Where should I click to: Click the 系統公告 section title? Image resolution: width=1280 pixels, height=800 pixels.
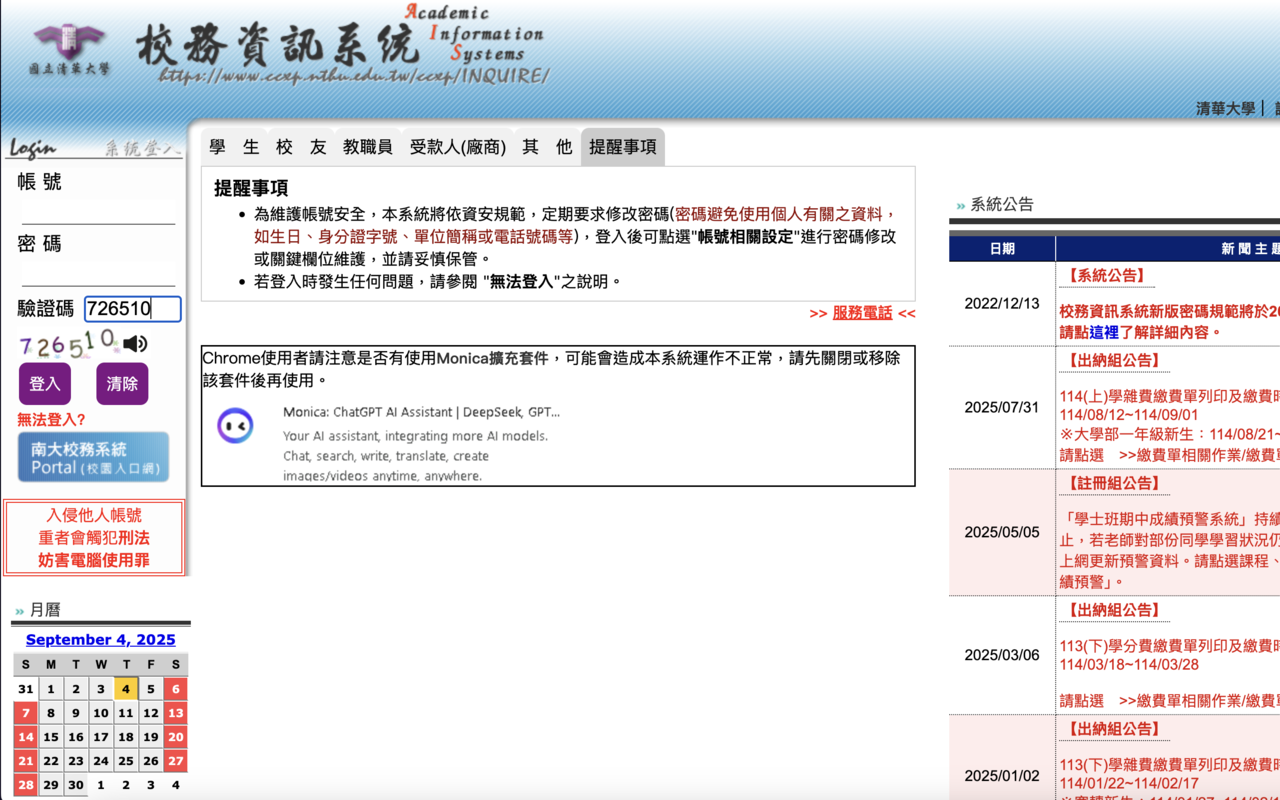[x=1002, y=204]
